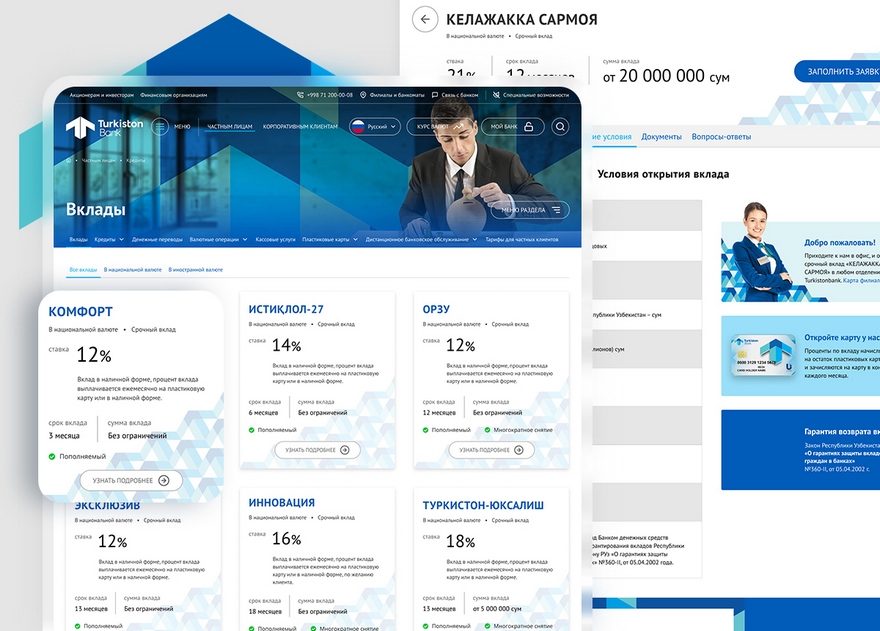Click the bank card image in Откройте карту banner
The image size is (880, 631).
click(x=763, y=355)
